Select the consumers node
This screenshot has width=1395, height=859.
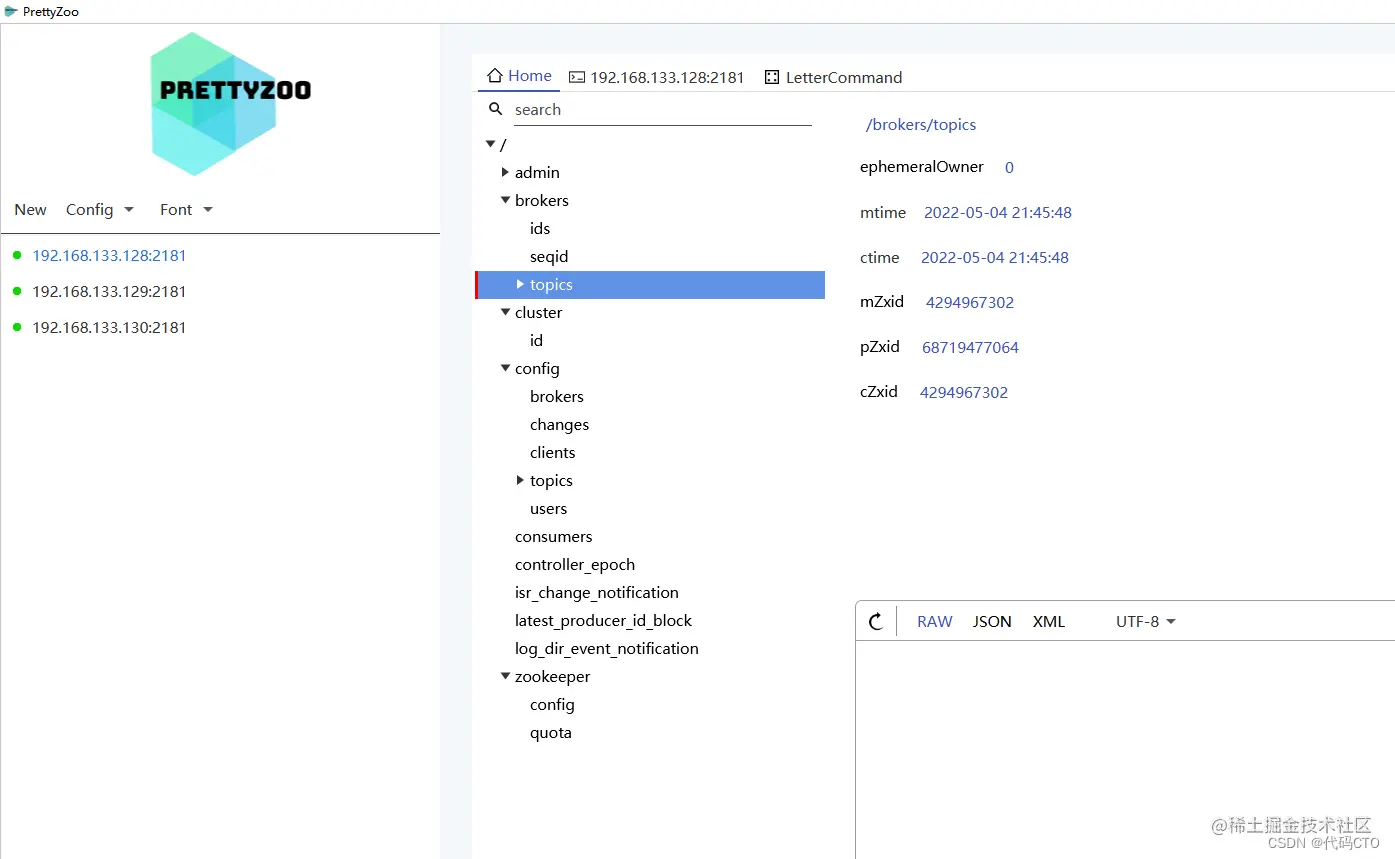[553, 536]
